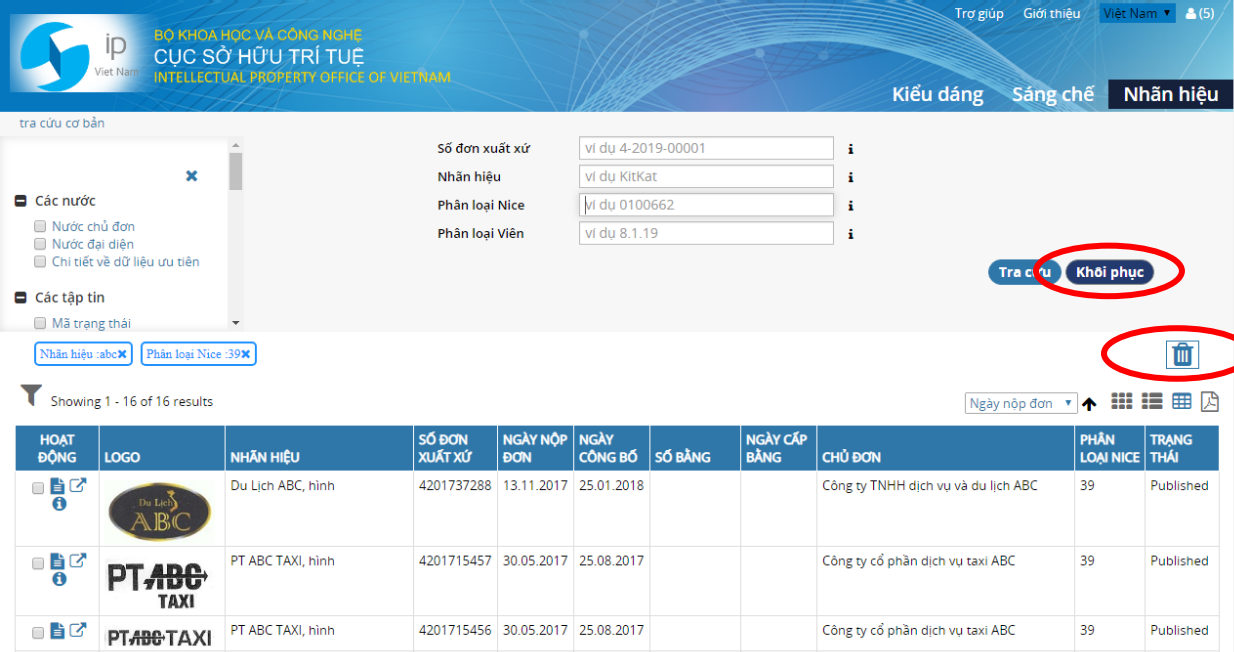This screenshot has height=652, width=1234.
Task: Open the Trợ giúp help link
Action: pos(979,13)
